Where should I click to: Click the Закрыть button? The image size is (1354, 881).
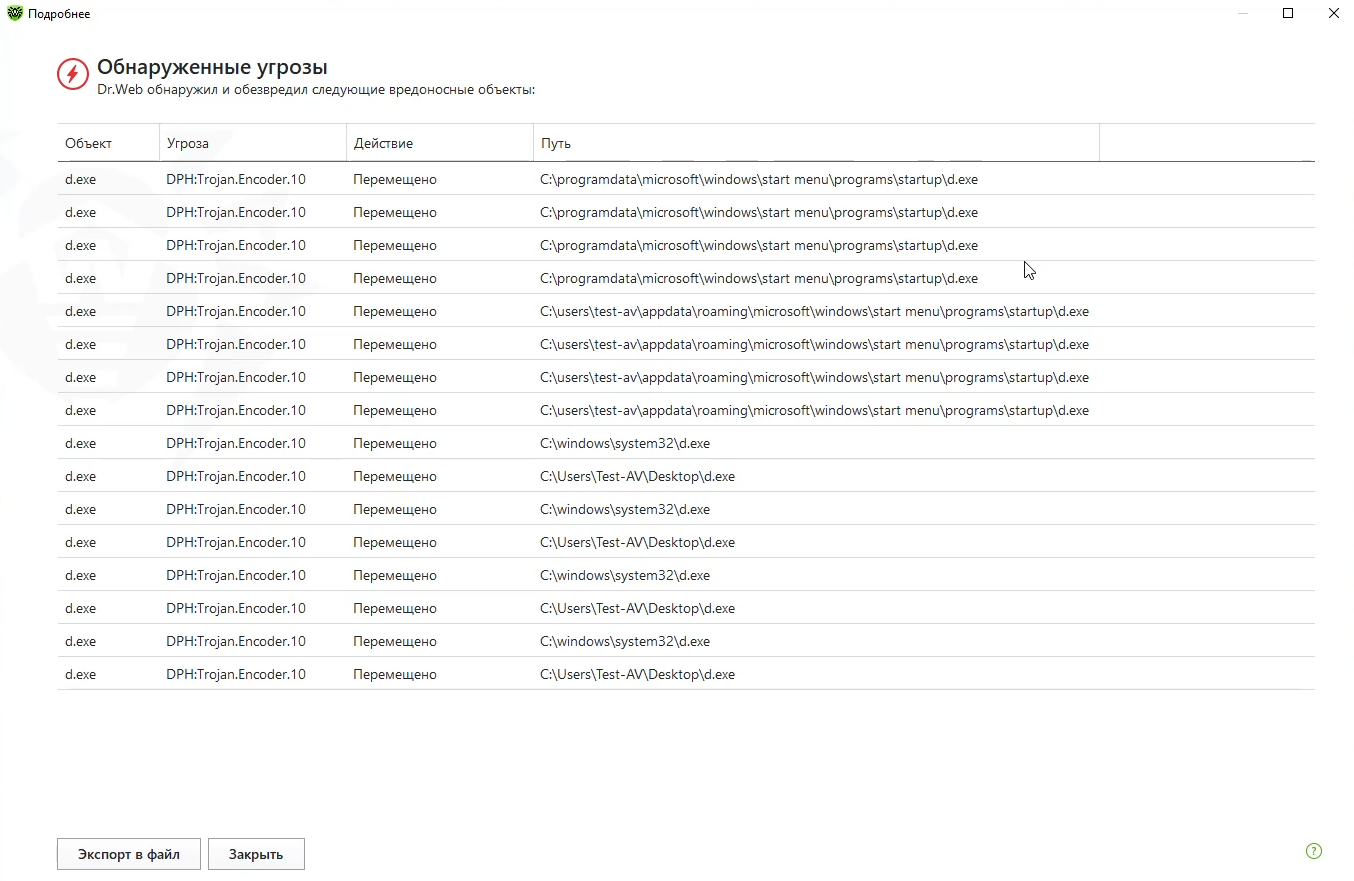pyautogui.click(x=256, y=854)
